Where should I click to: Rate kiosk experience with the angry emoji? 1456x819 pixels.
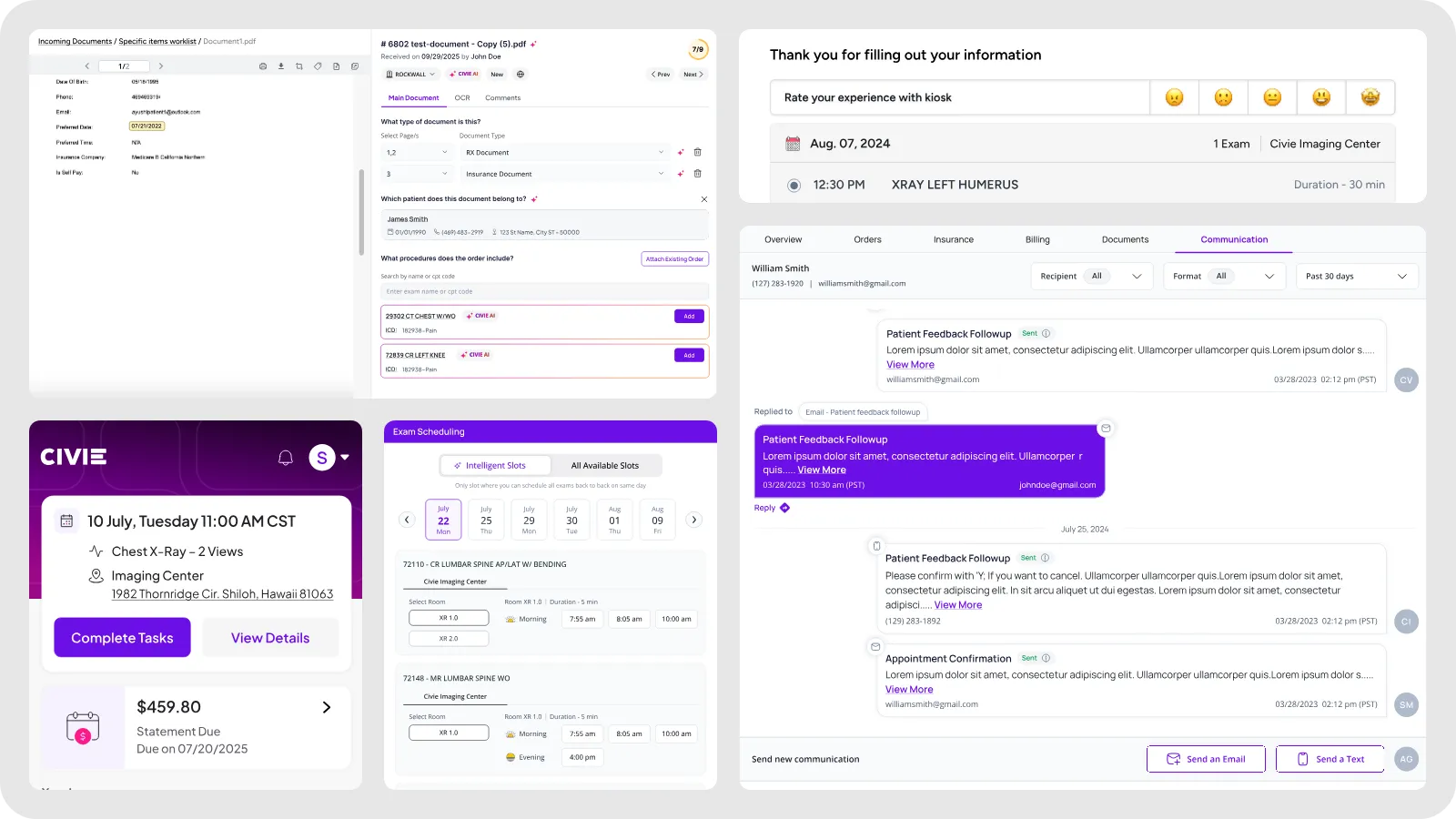pyautogui.click(x=1175, y=97)
